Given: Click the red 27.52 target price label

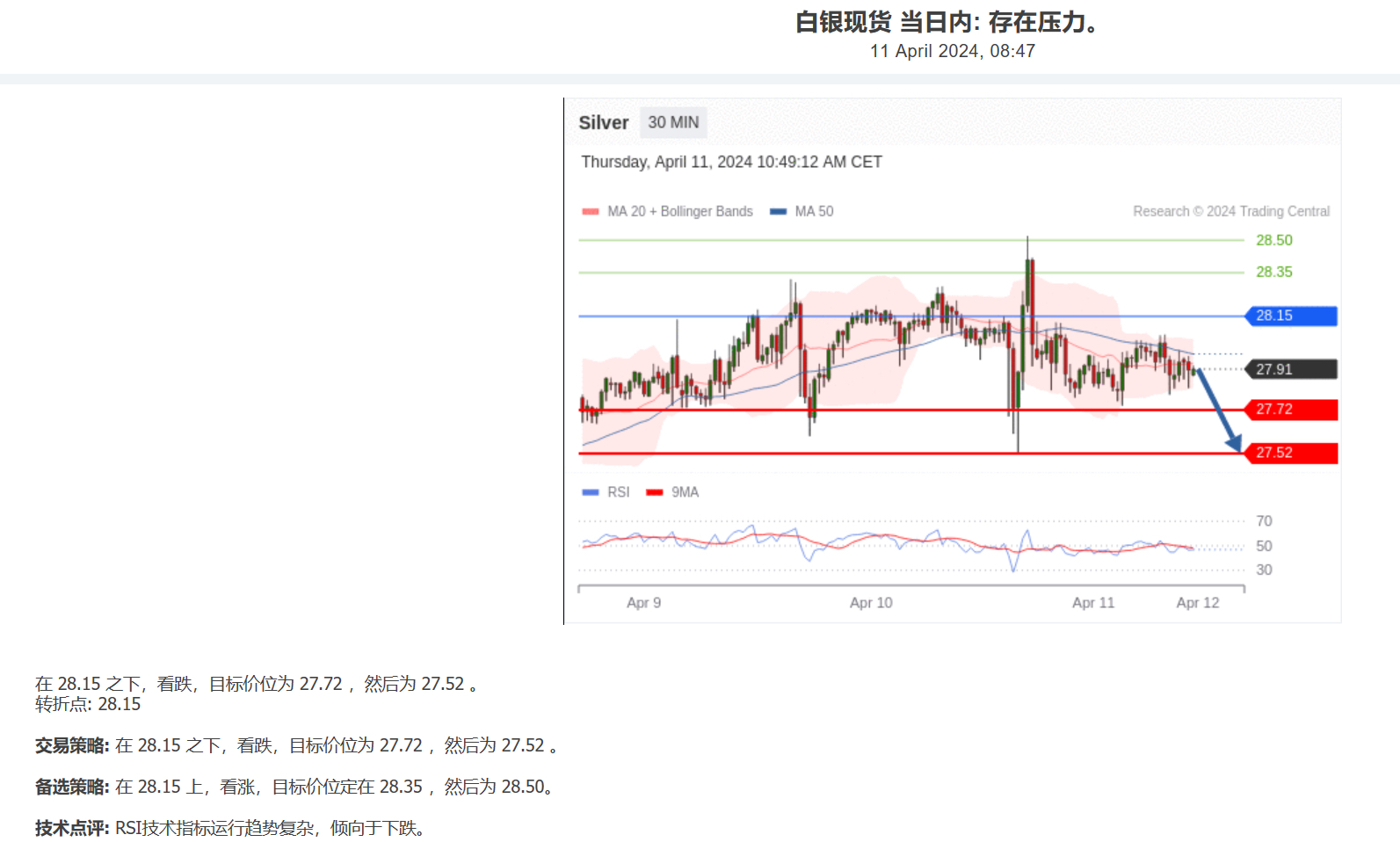Looking at the screenshot, I should 1291,453.
